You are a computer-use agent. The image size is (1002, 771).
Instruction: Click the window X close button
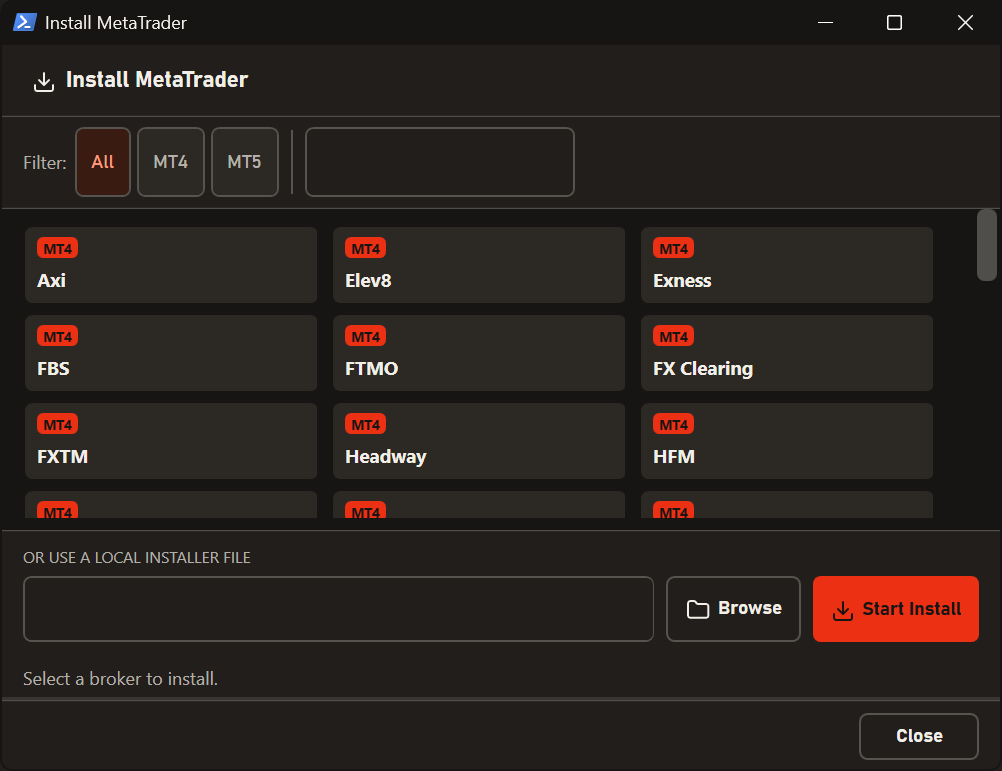coord(965,22)
